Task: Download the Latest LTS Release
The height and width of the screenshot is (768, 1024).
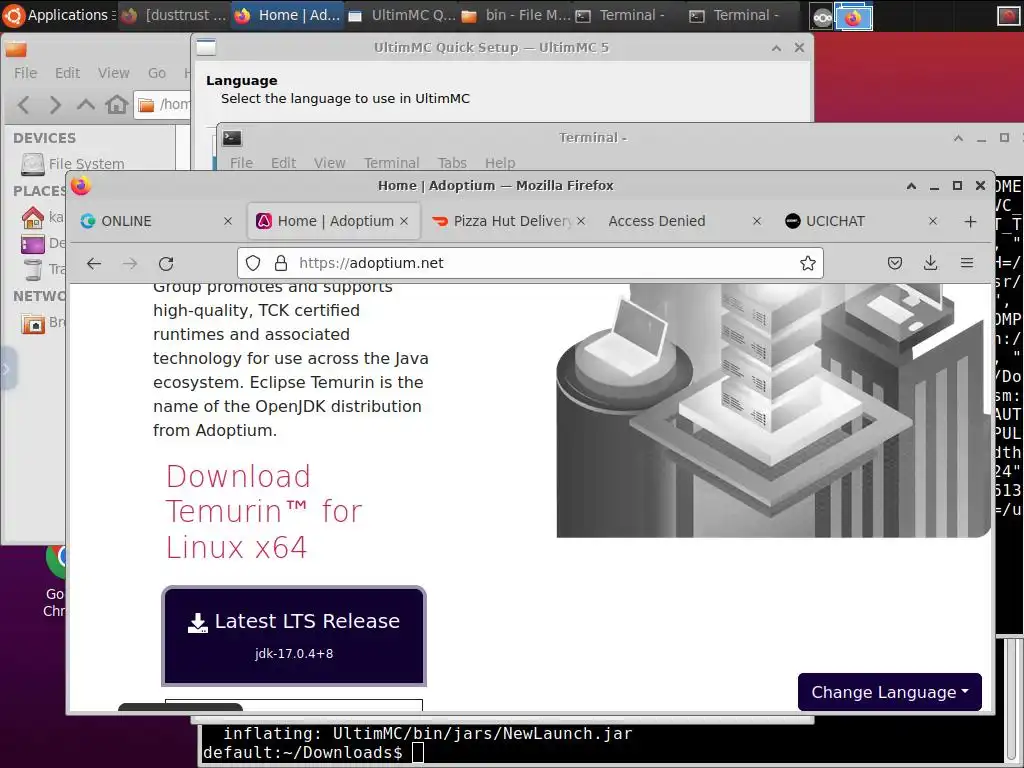Action: 294,636
